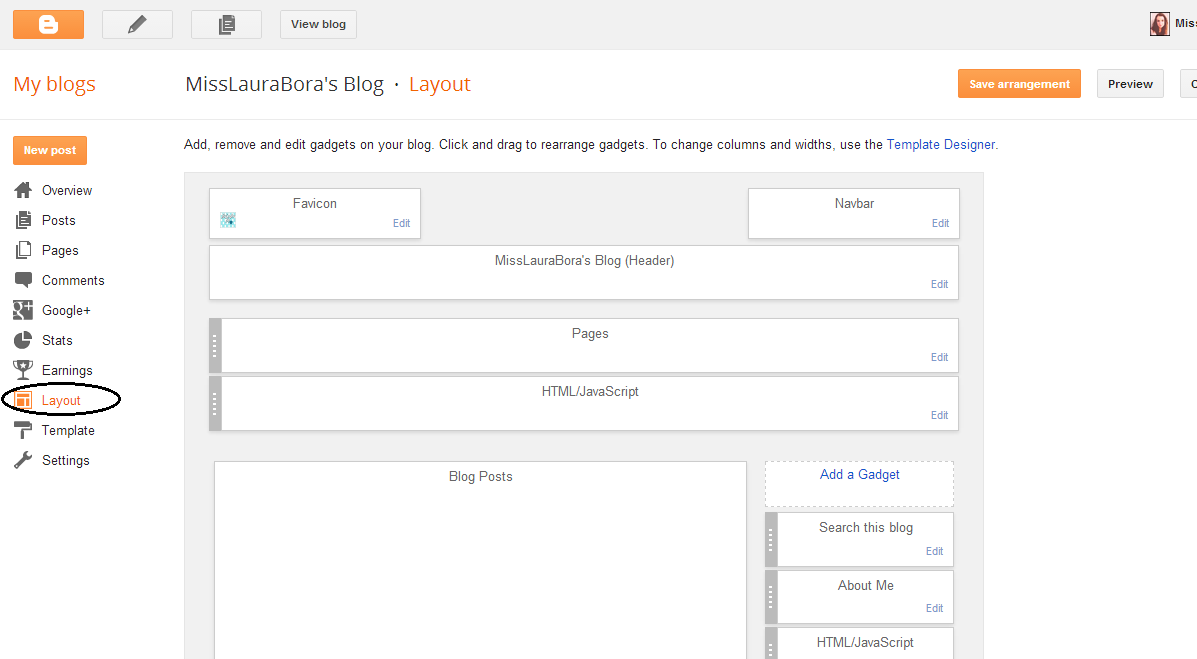Click the 'Navbar' gadget title
Screen dimensions: 1197x659
854,203
